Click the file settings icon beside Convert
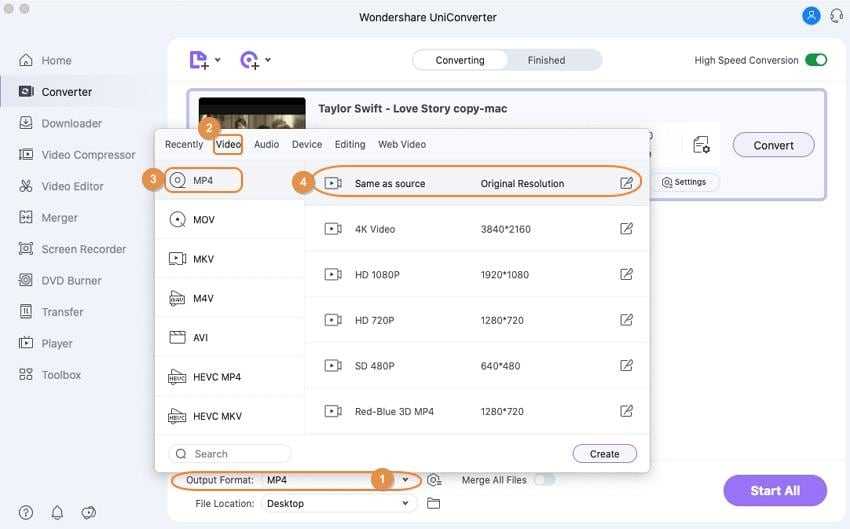 click(701, 145)
